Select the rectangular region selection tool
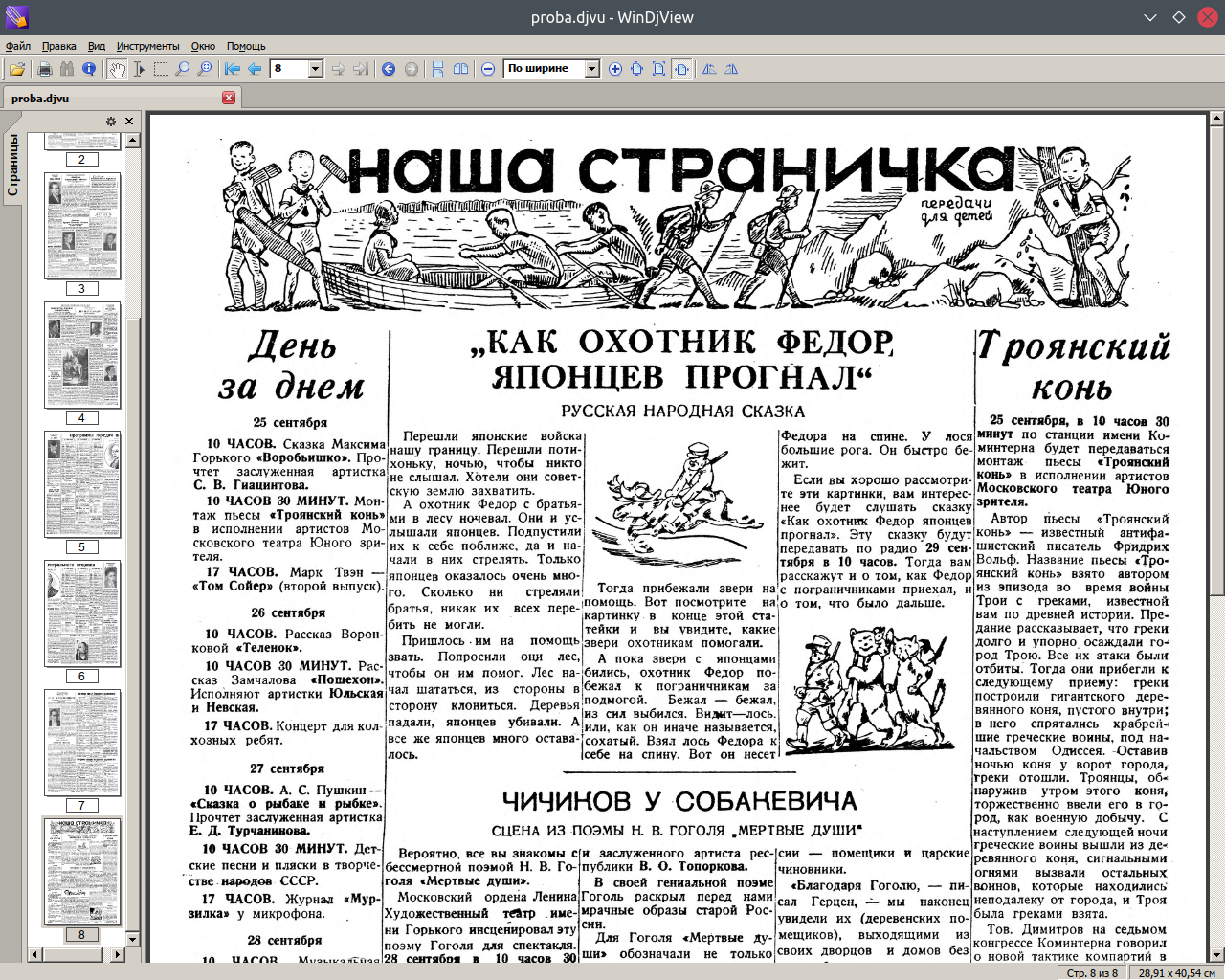The height and width of the screenshot is (980, 1225). point(161,69)
